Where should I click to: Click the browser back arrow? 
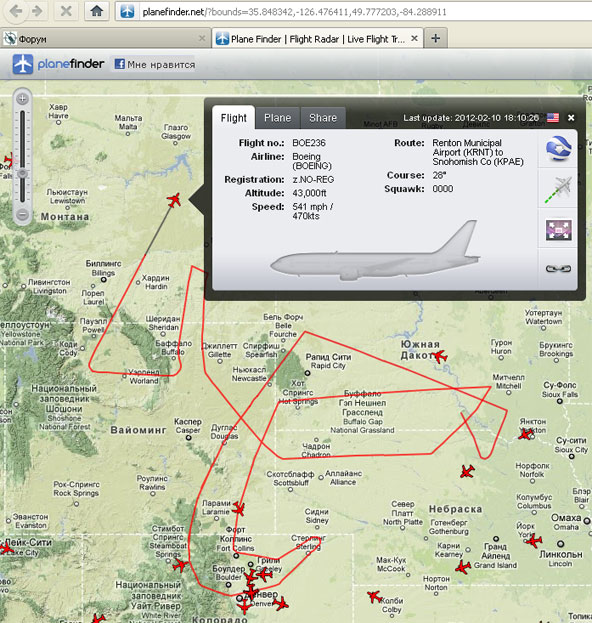(x=16, y=11)
